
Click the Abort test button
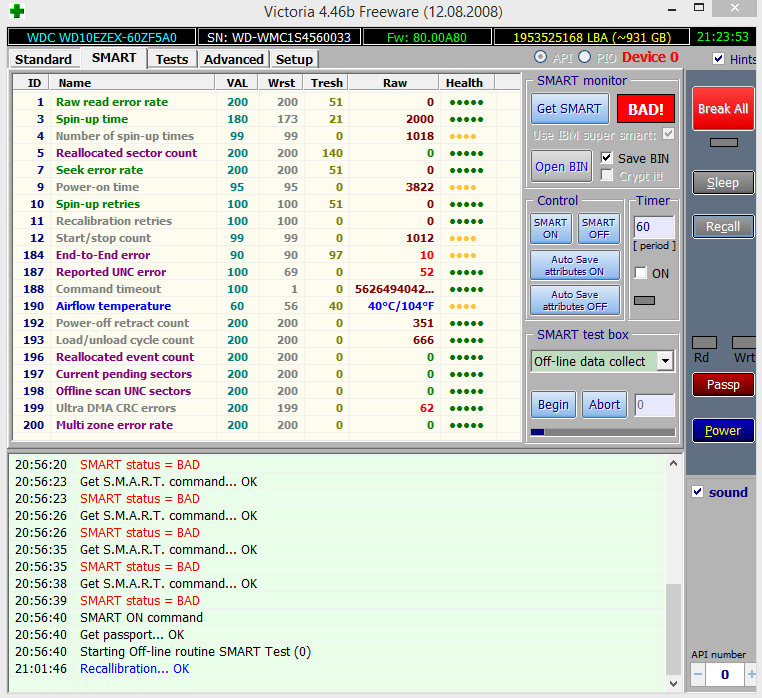click(605, 404)
